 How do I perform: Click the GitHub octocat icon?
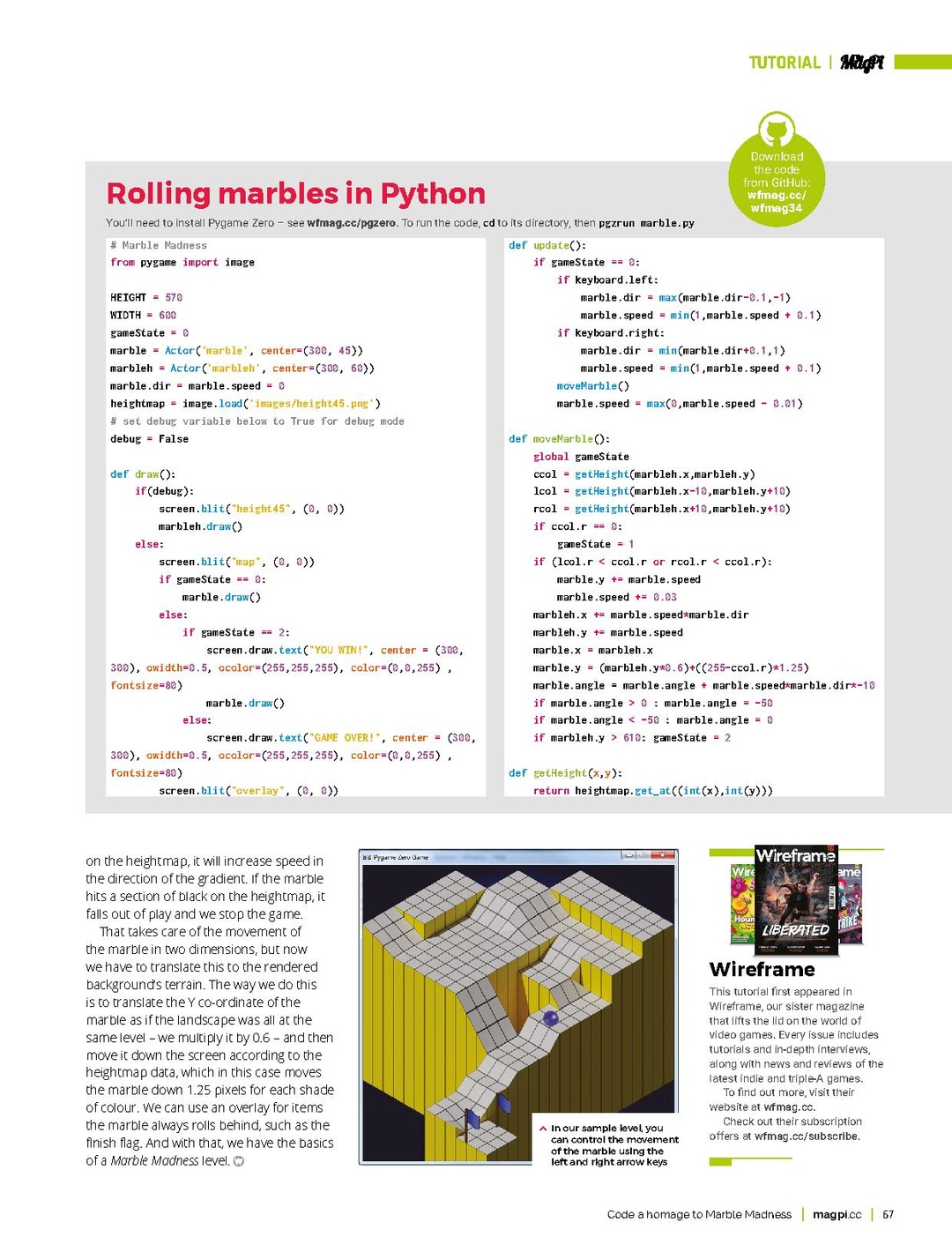[777, 132]
